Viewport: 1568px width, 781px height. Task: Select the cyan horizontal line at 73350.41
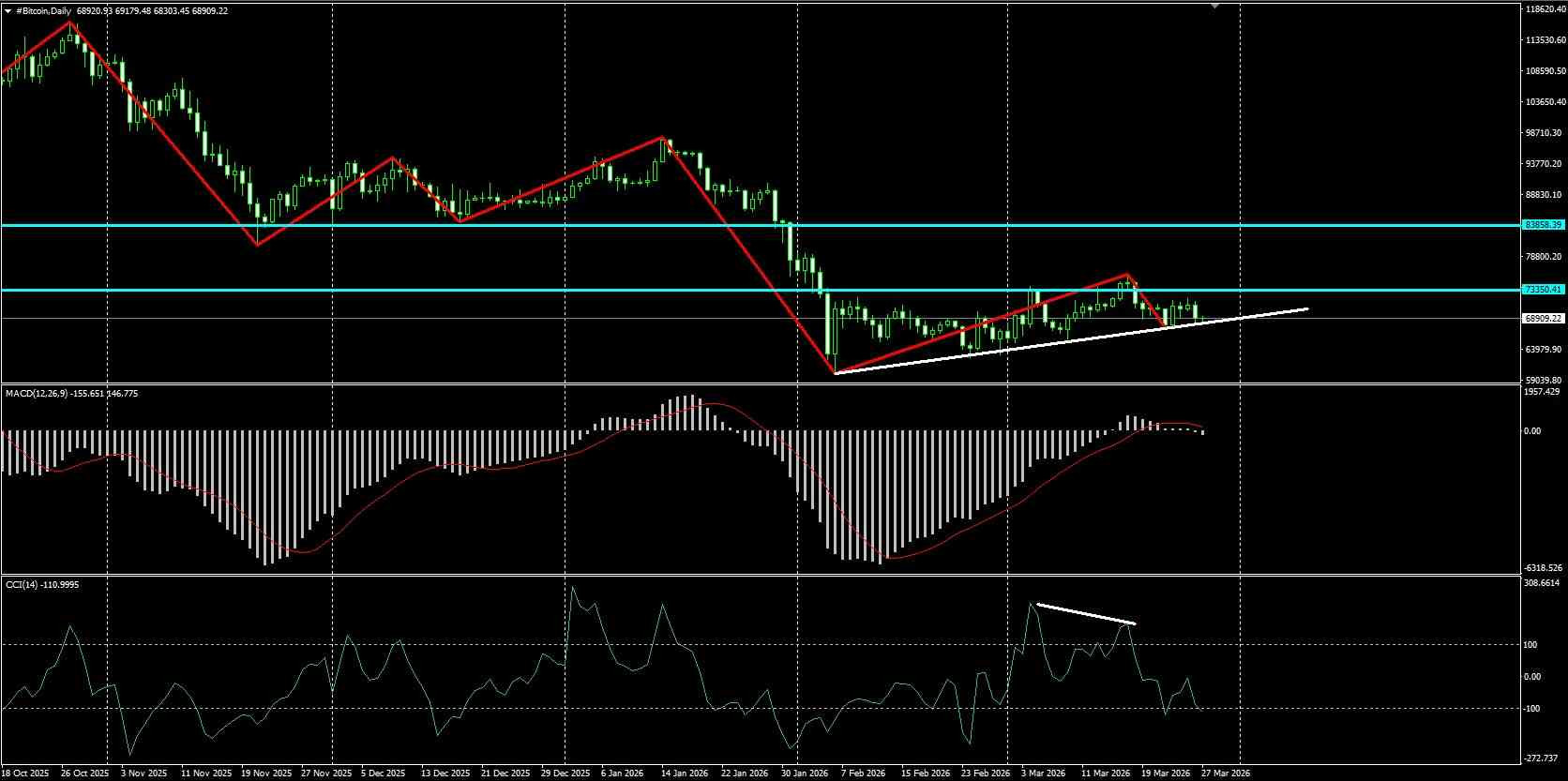click(x=760, y=290)
